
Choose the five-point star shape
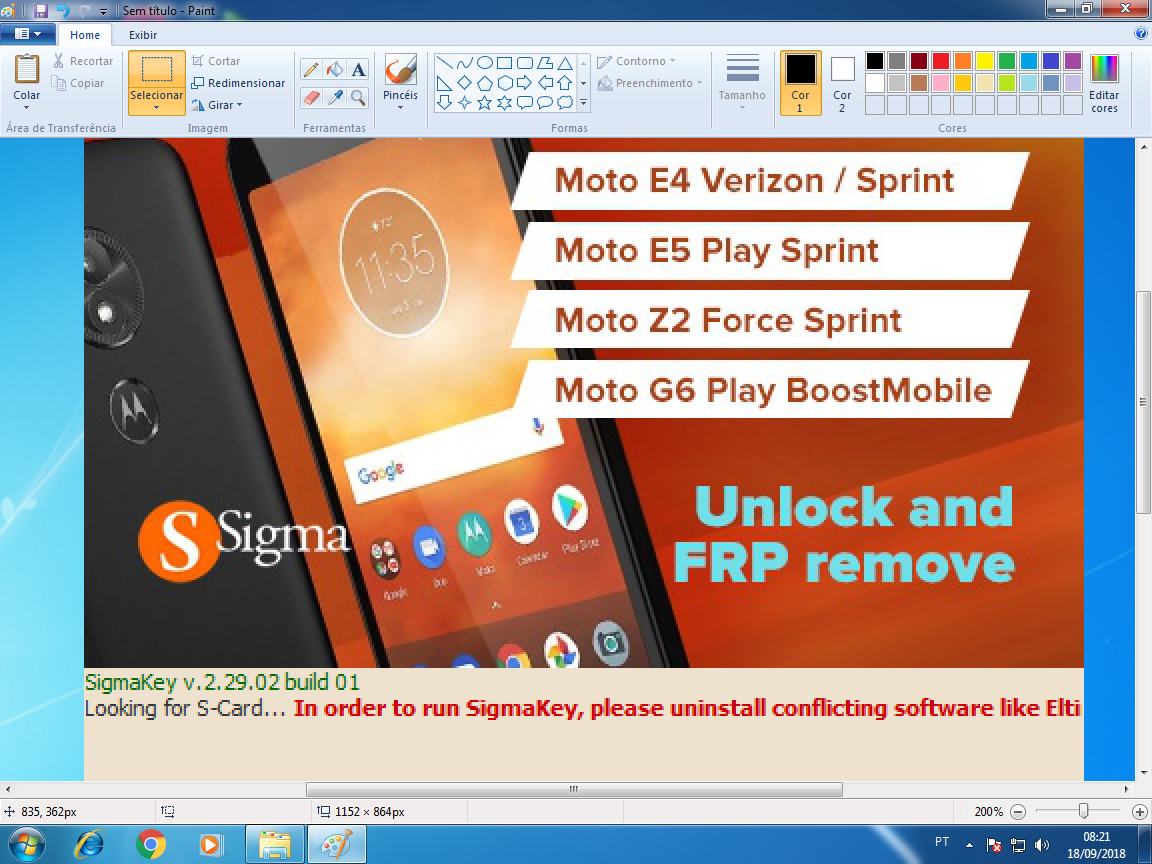coord(484,103)
